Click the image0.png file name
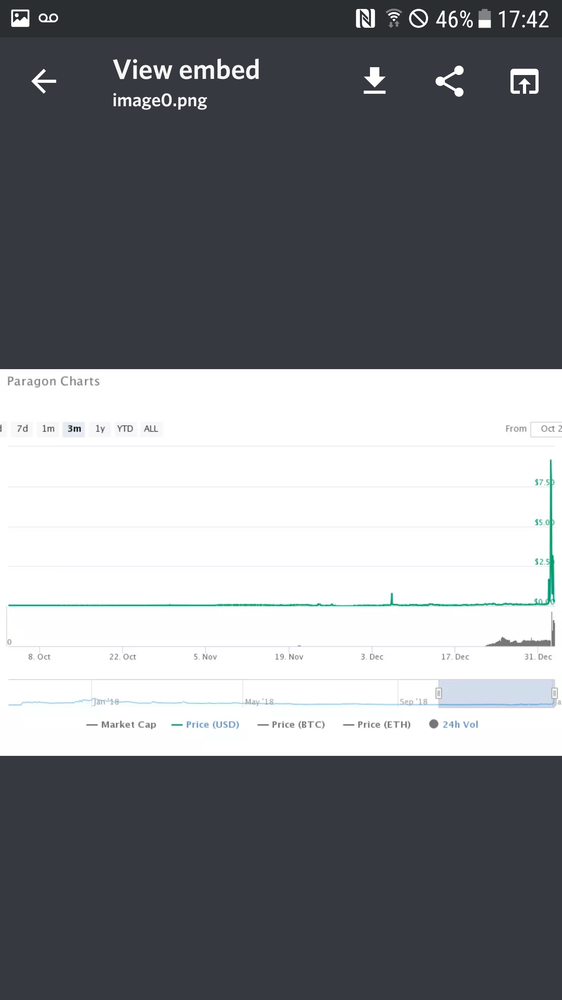Screen dimensions: 562x1000 pyautogui.click(x=159, y=100)
